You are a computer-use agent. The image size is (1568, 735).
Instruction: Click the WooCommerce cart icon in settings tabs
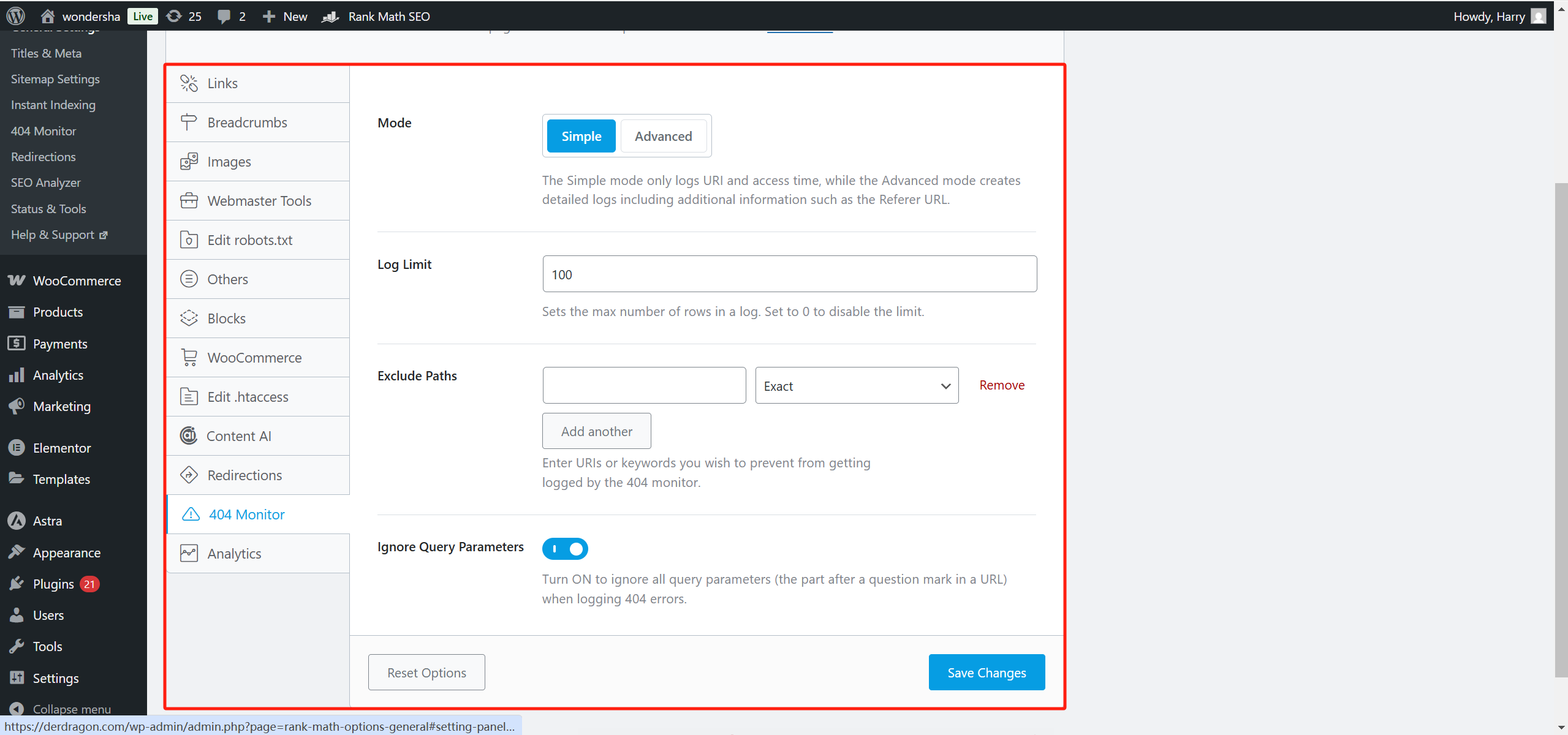click(x=189, y=358)
